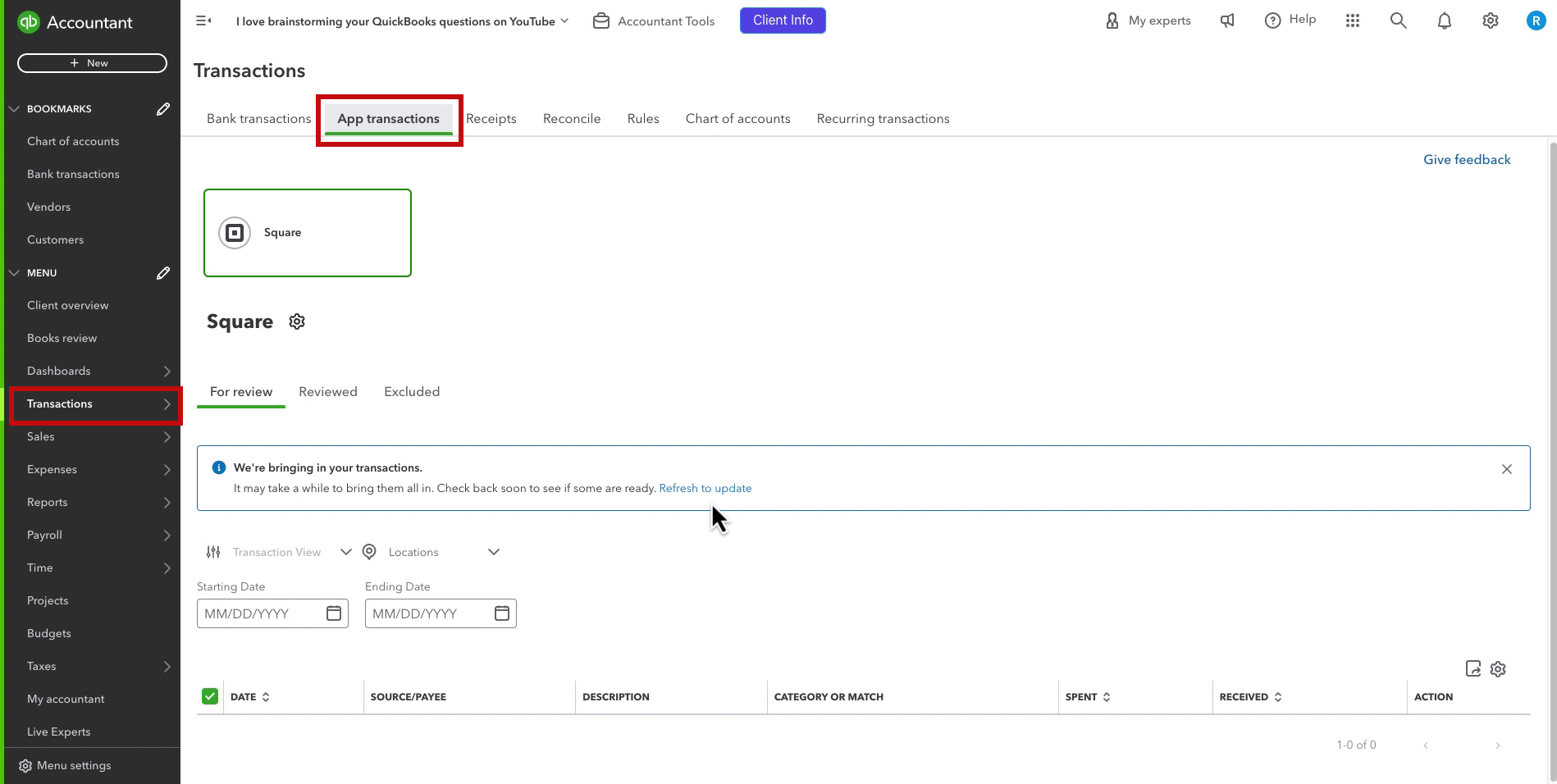Screen dimensions: 1557x784
Task: Collapse the left navigation menu icon
Action: click(203, 21)
